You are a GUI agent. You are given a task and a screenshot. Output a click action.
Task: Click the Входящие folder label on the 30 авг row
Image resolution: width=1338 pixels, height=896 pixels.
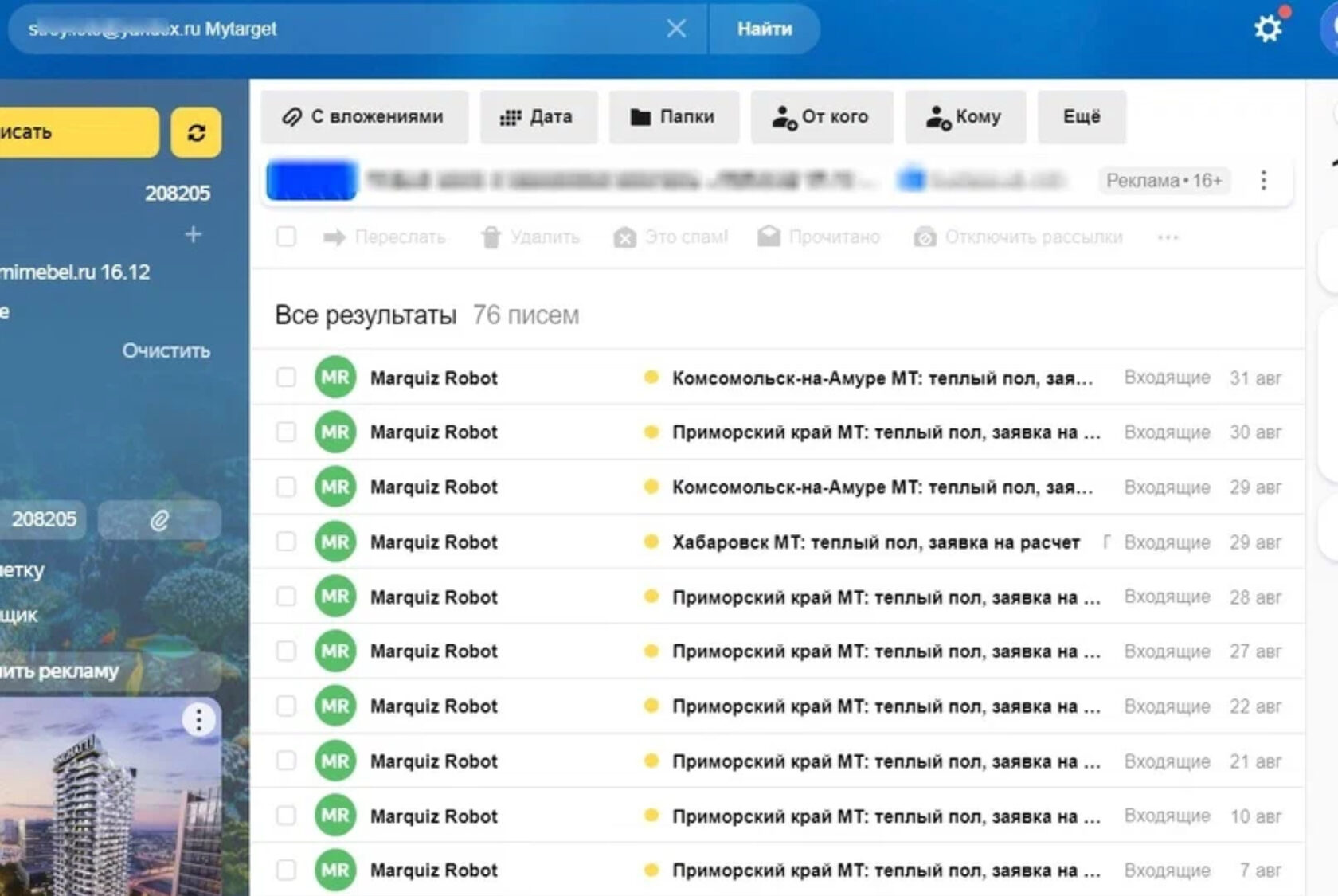click(x=1167, y=432)
